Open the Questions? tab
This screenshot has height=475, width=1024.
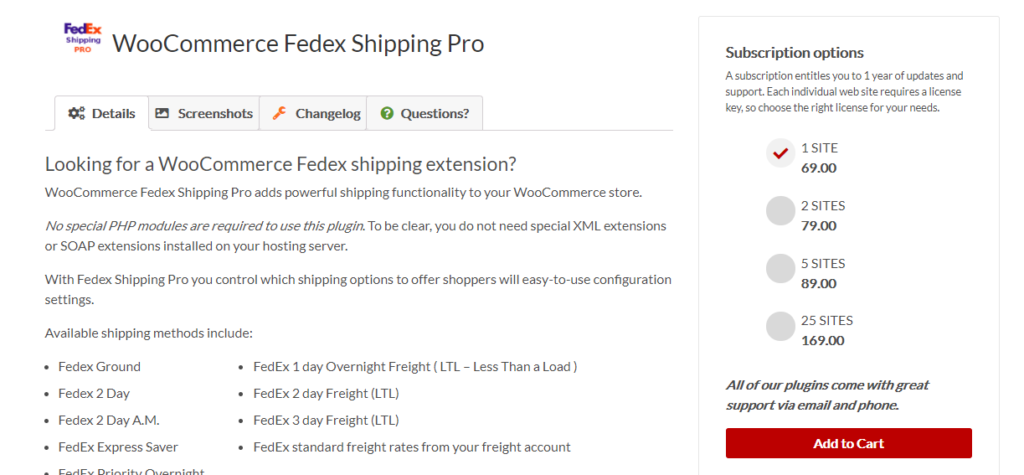424,113
